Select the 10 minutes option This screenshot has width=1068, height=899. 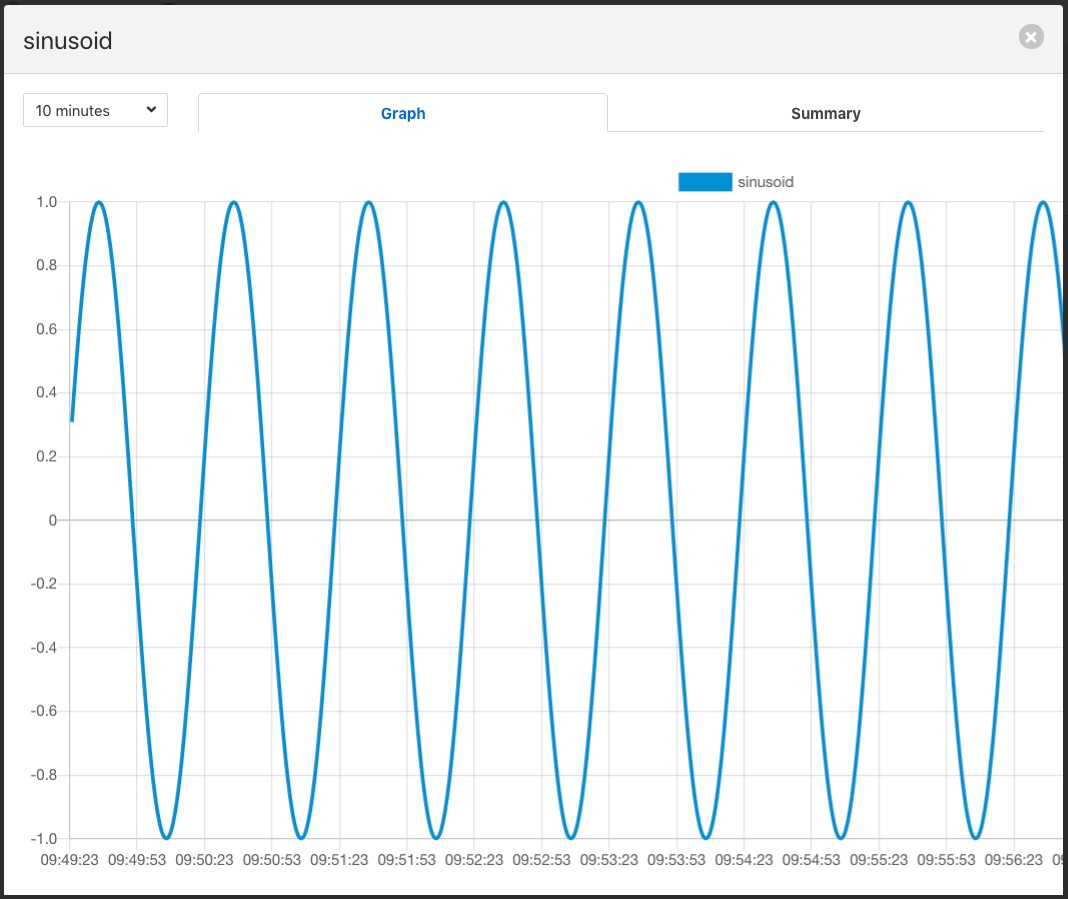coord(80,110)
